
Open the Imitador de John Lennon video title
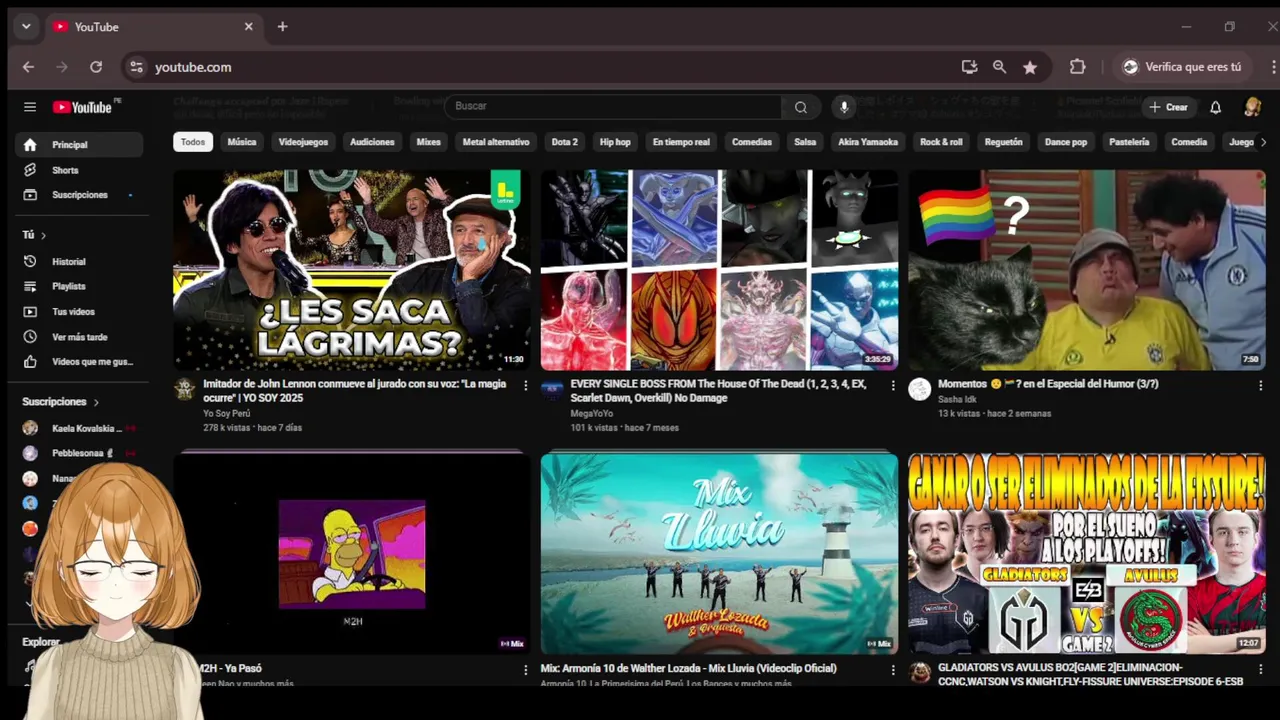point(355,391)
